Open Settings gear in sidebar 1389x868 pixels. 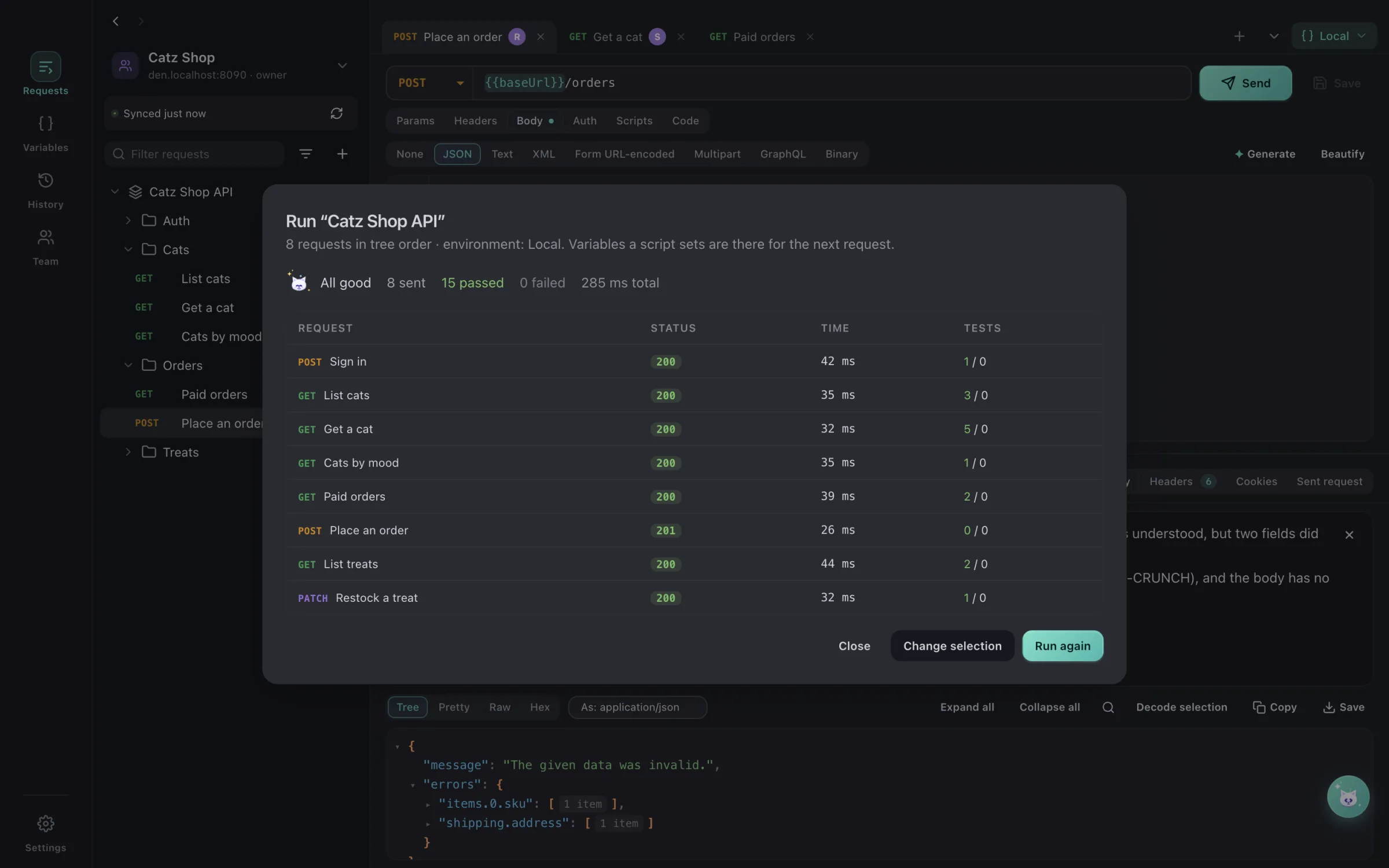(45, 833)
